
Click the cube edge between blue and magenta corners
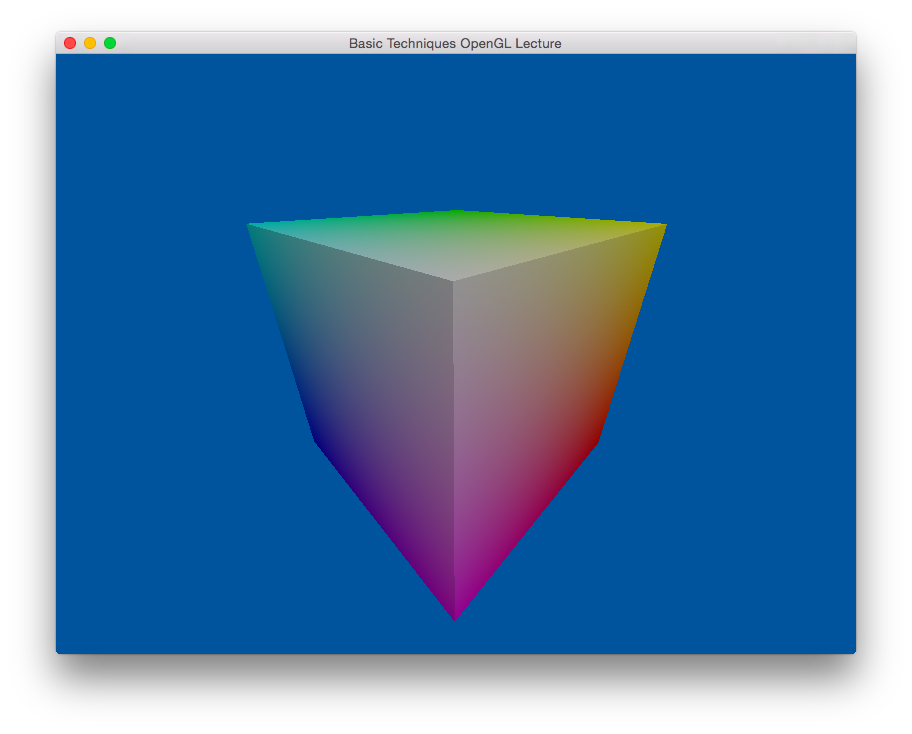[x=385, y=529]
